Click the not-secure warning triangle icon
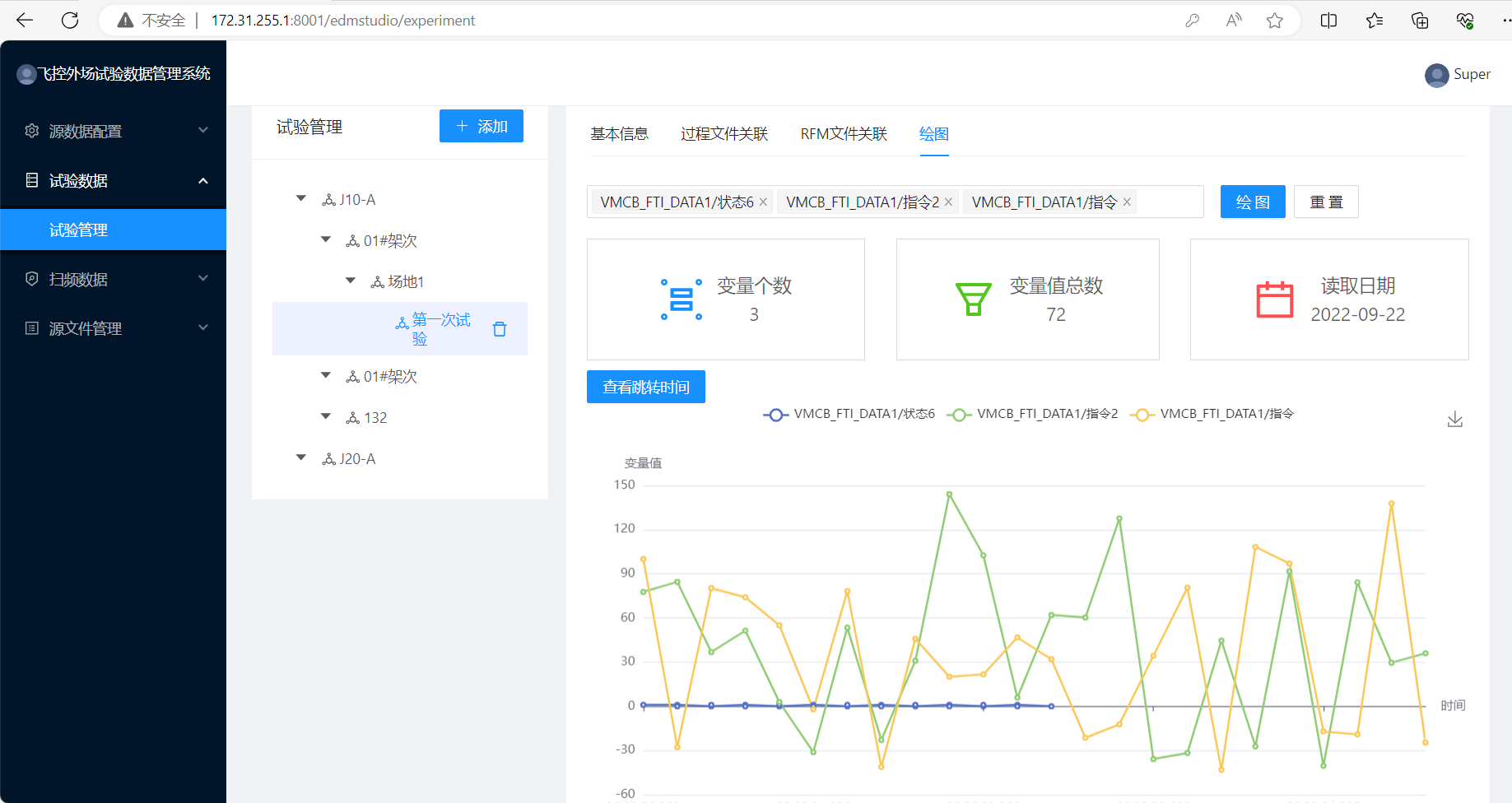1512x803 pixels. pos(125,21)
